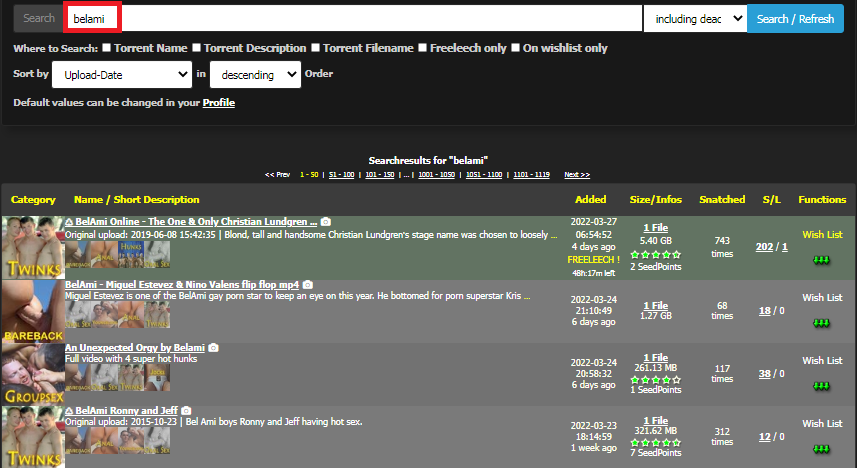Open the Christian Lundgren torrent title link
The image size is (857, 468).
(196, 221)
